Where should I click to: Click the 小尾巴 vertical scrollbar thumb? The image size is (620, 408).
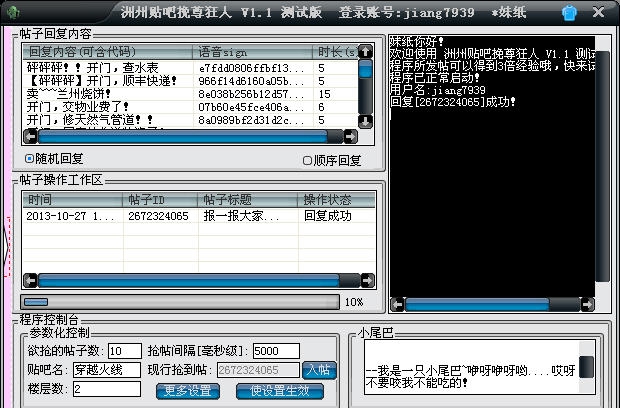point(586,367)
